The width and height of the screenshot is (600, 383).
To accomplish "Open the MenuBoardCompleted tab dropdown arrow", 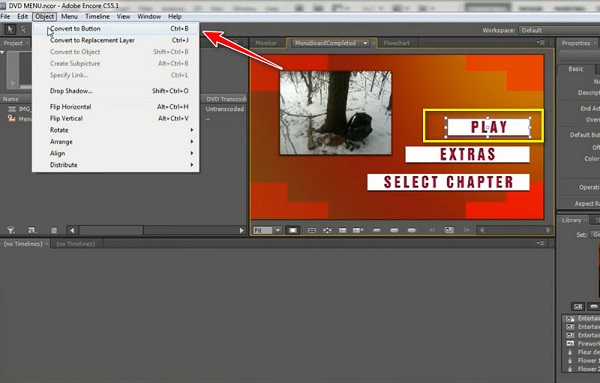I will [x=365, y=43].
